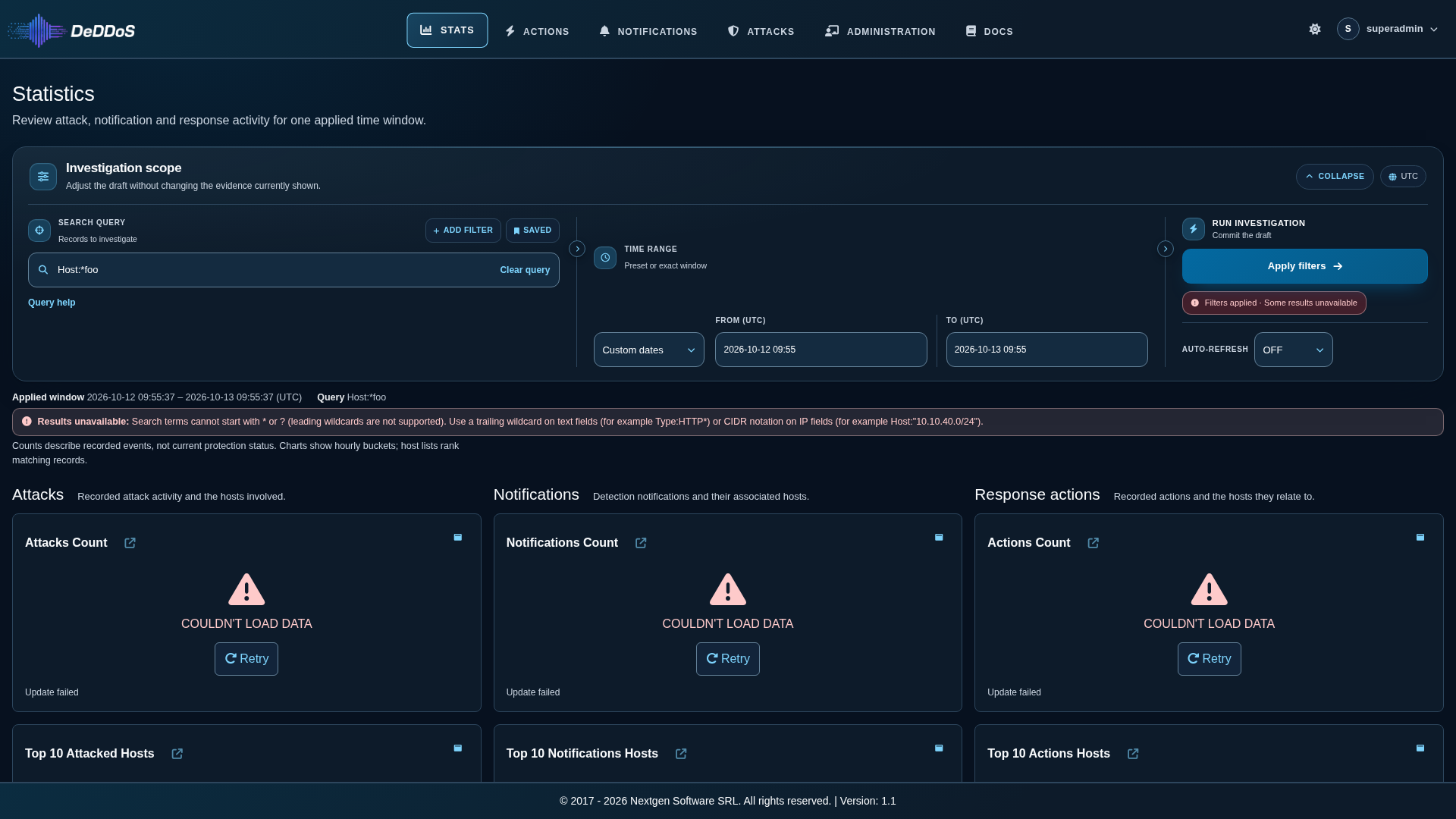Open the Docs nav item
The height and width of the screenshot is (819, 1456).
[x=990, y=31]
